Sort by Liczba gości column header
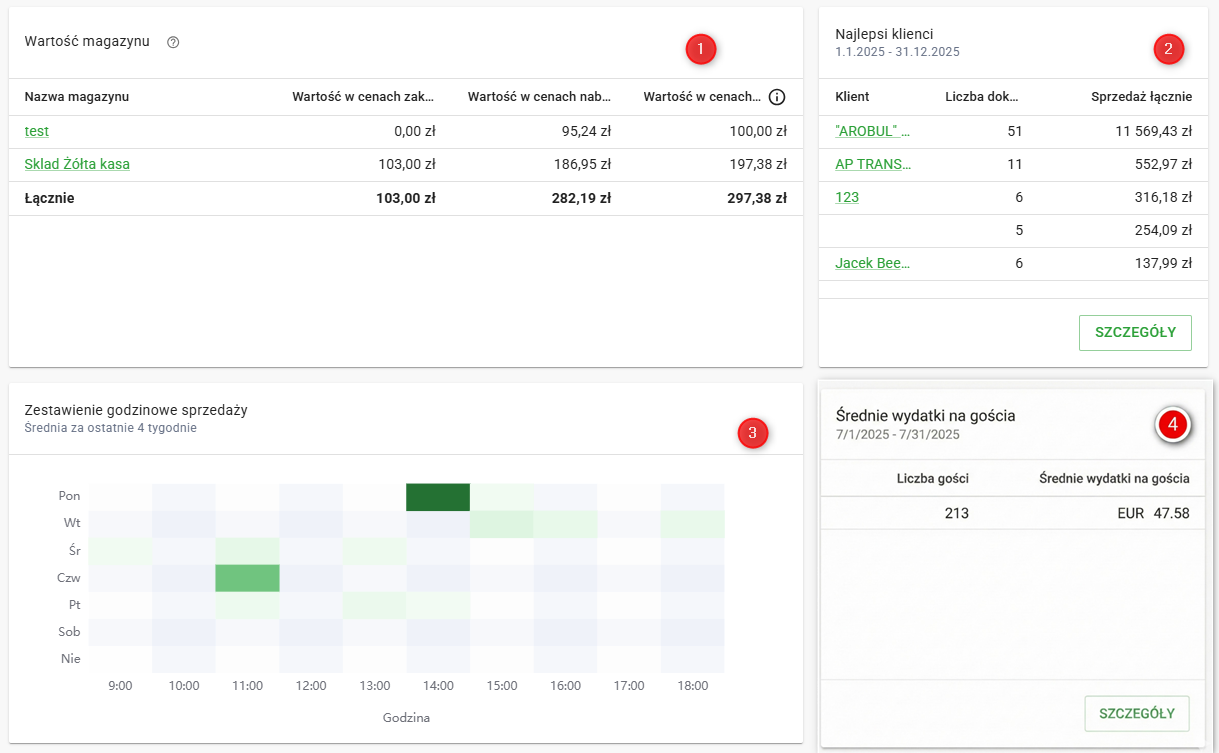The height and width of the screenshot is (753, 1219). tap(932, 478)
